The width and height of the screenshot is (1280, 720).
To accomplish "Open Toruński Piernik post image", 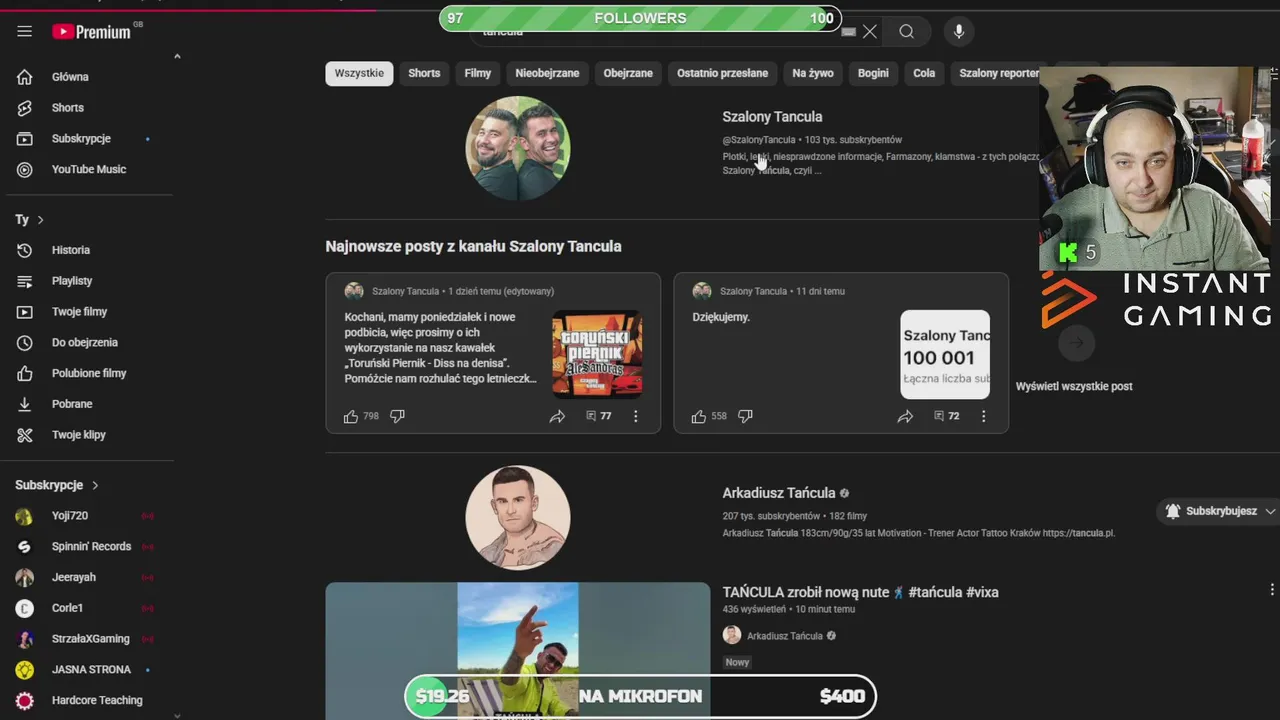I will click(597, 354).
